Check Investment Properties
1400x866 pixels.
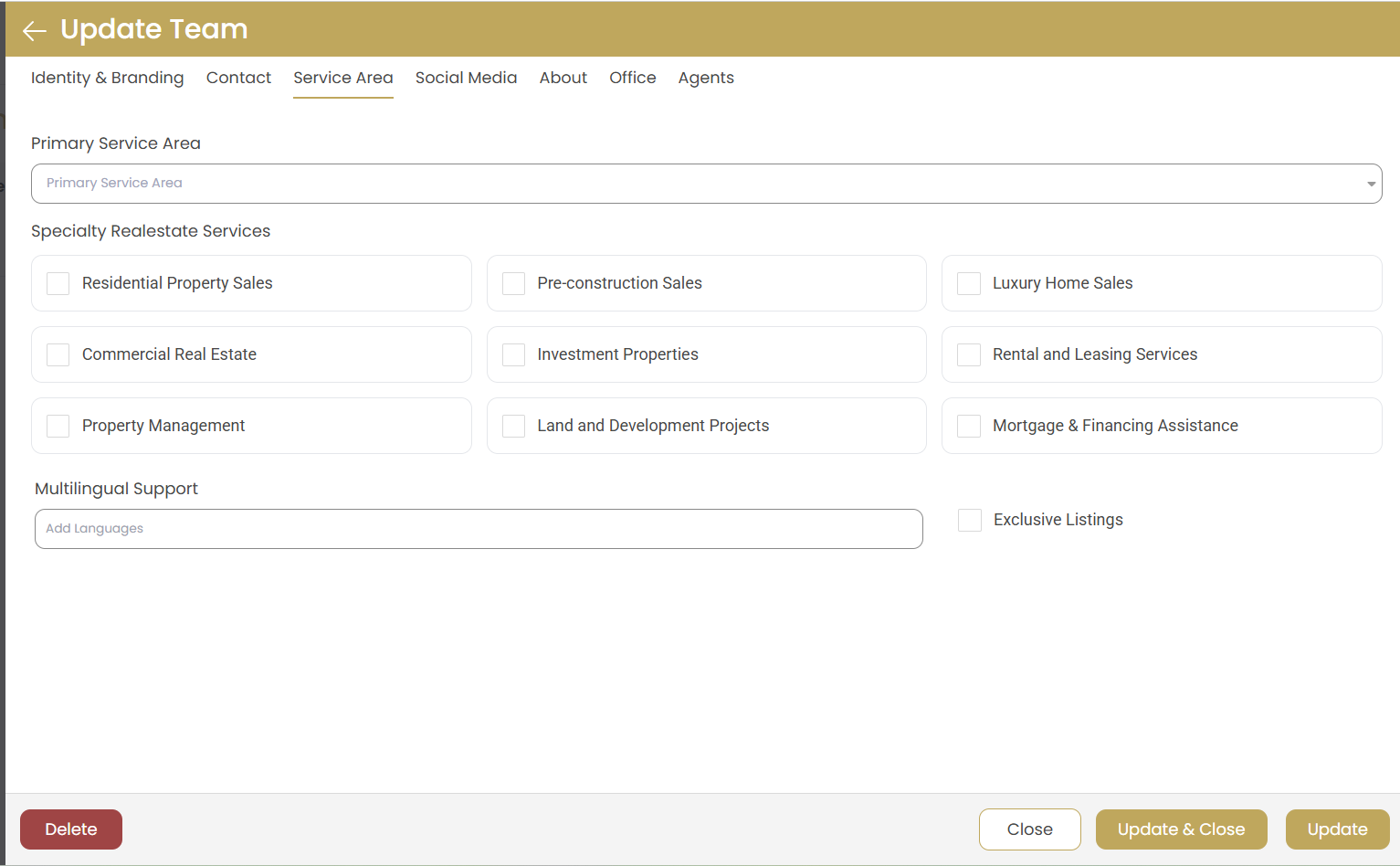click(x=513, y=354)
